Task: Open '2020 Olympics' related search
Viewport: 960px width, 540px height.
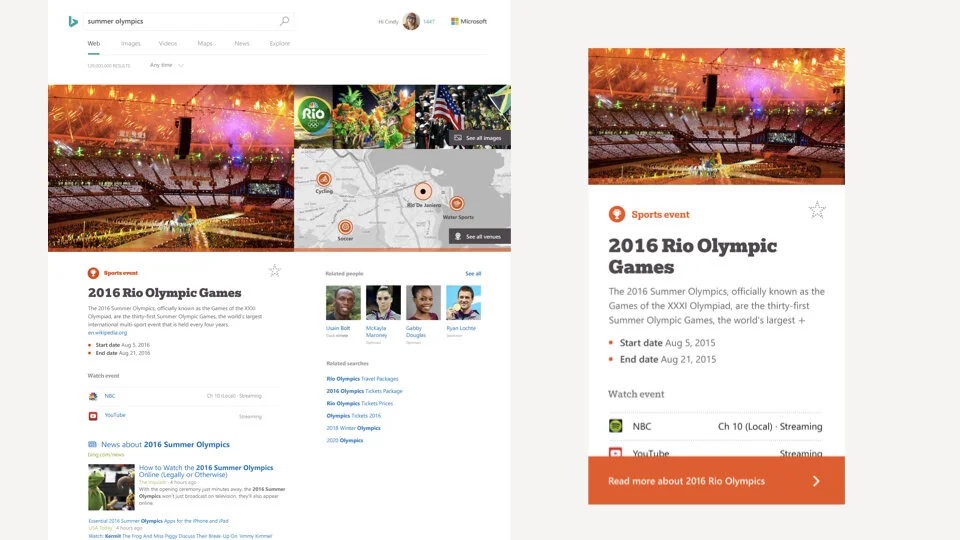Action: click(x=345, y=440)
